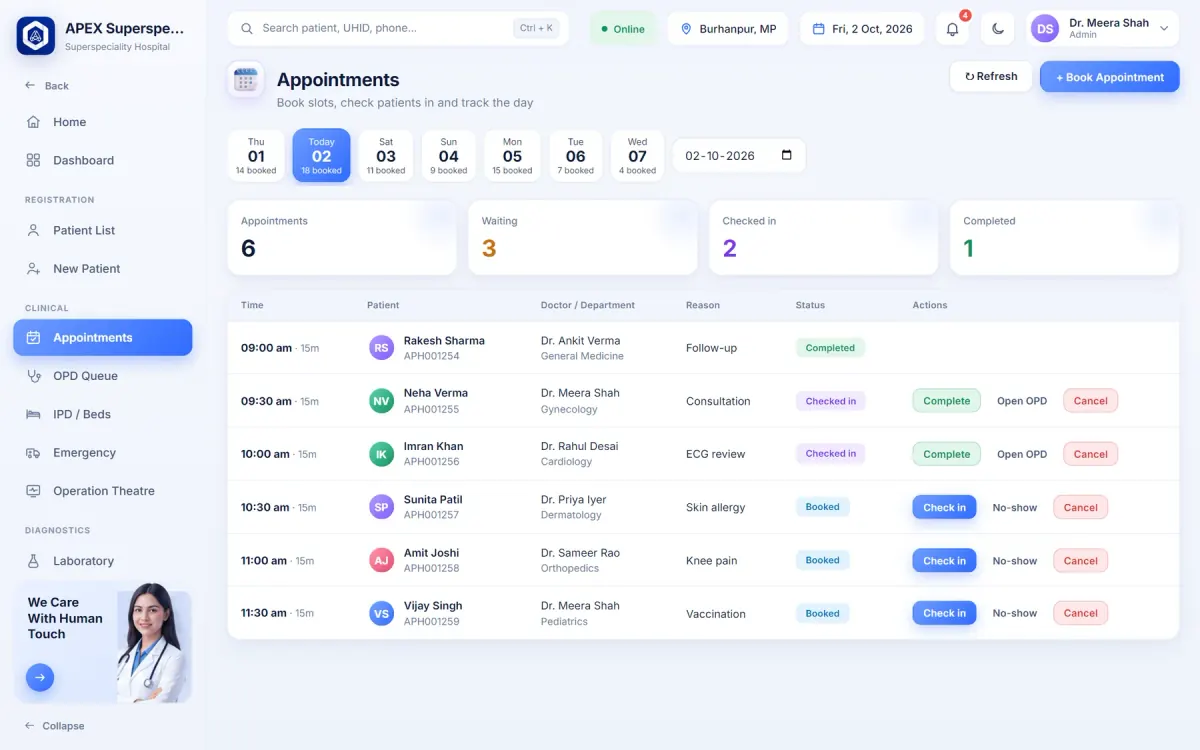Click the Online status indicator
1200x750 pixels.
pos(623,29)
